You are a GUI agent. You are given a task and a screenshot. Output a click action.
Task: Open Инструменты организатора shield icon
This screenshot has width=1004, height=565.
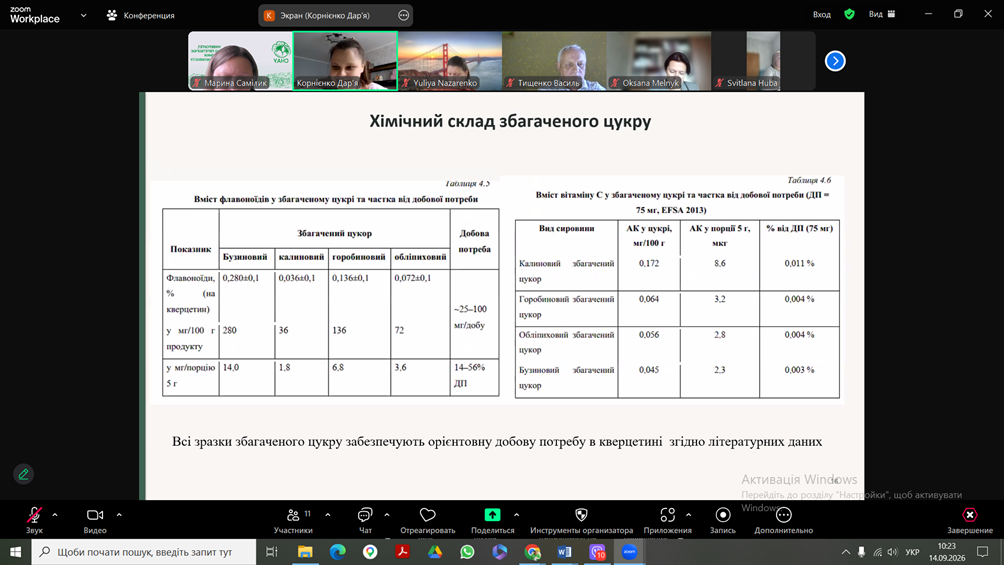pos(581,515)
